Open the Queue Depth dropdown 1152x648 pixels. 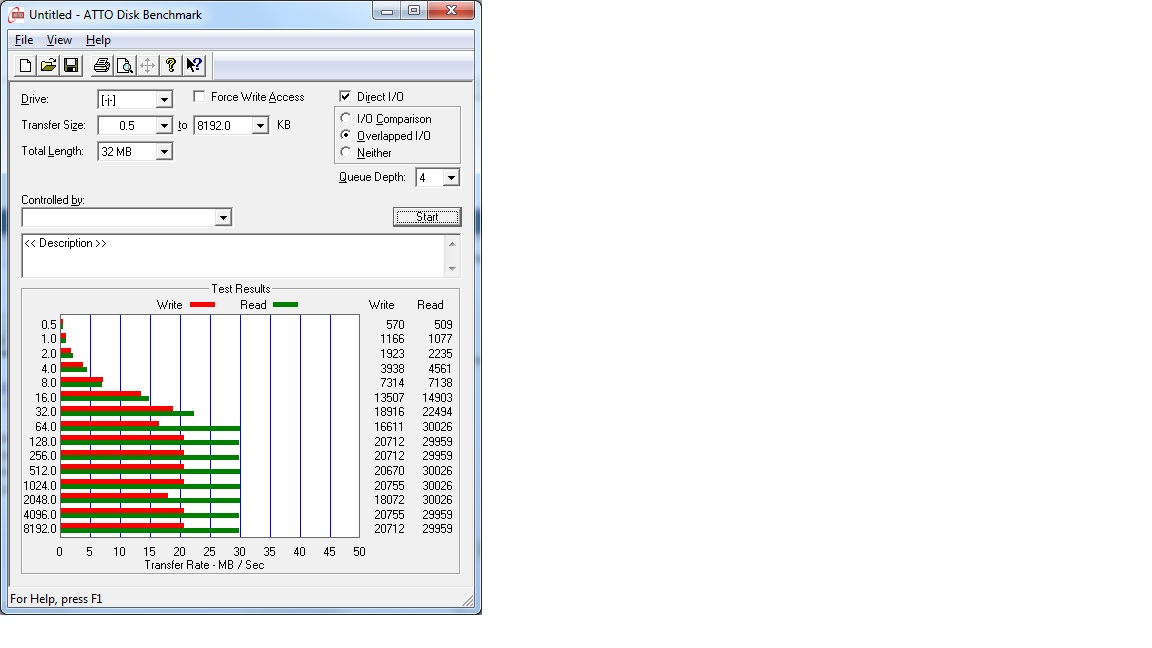[x=451, y=178]
